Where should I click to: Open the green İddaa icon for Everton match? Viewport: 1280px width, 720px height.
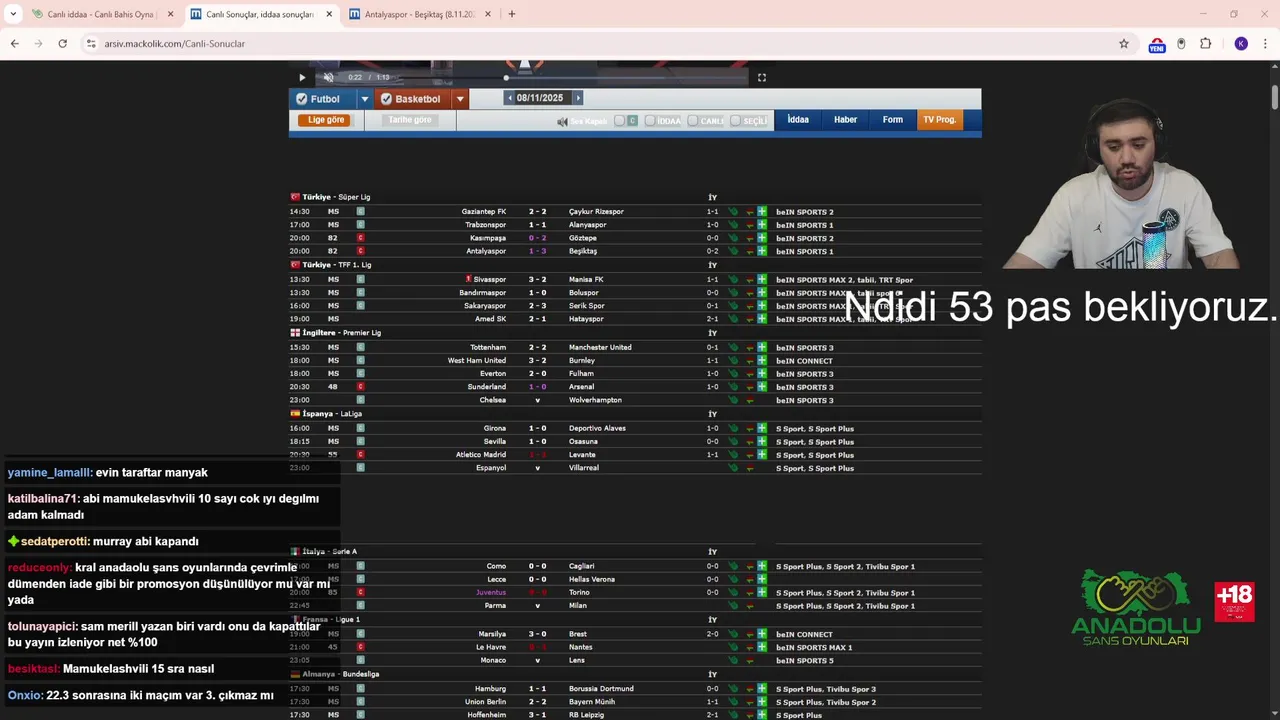click(733, 374)
